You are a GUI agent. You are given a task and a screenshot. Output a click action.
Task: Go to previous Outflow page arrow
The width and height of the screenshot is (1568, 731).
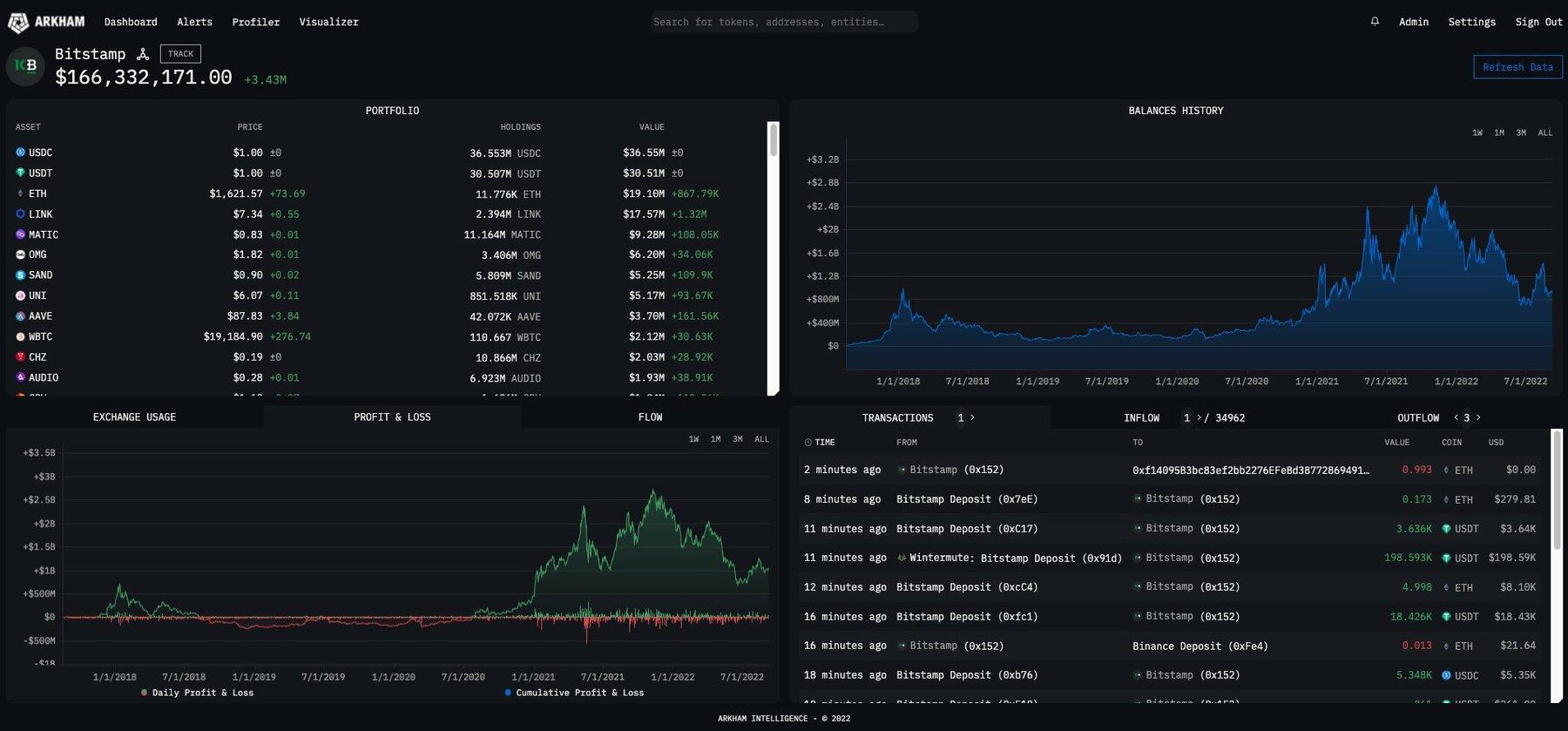1456,417
